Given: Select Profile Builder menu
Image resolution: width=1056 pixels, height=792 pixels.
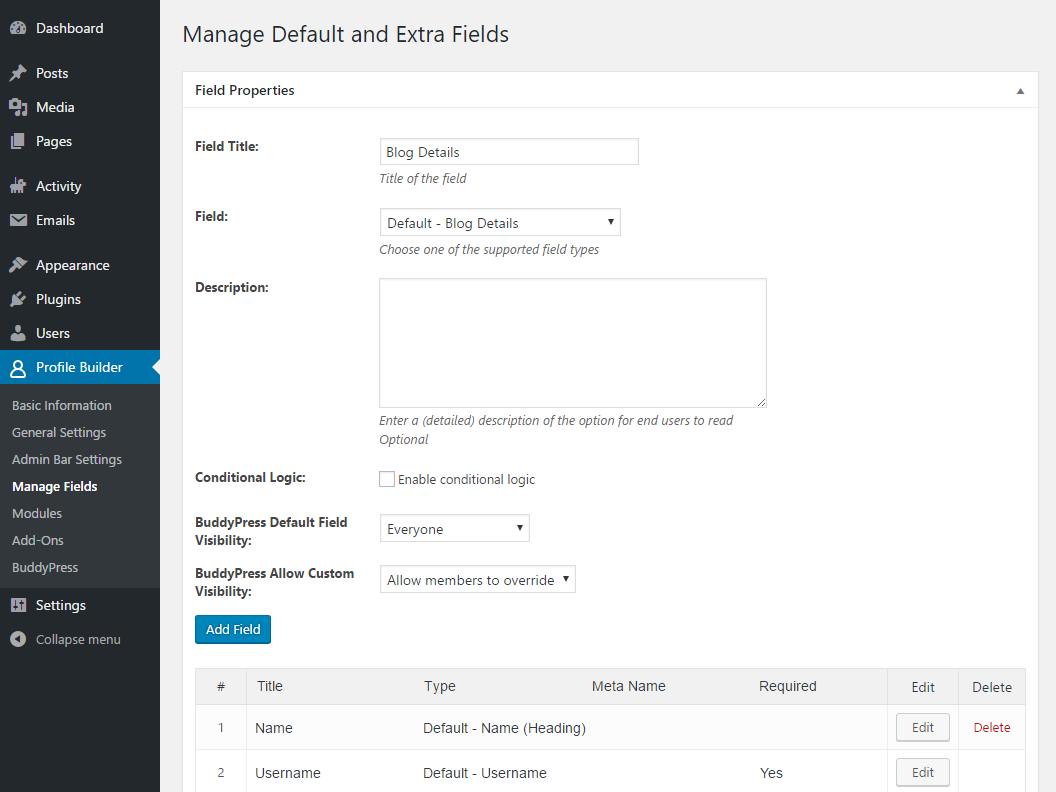Looking at the screenshot, I should (x=80, y=368).
